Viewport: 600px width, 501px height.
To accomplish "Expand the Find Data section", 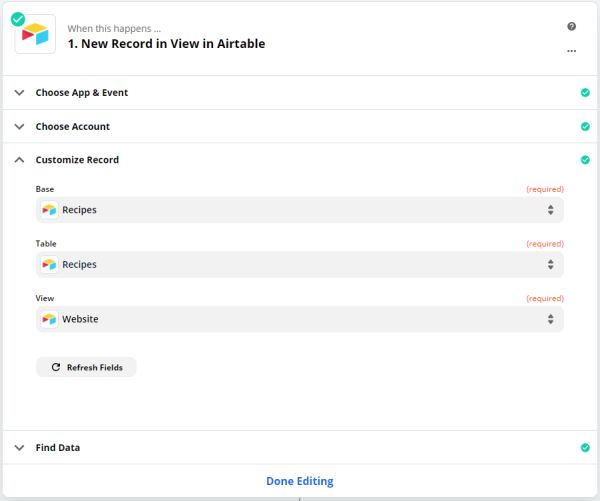I will click(x=300, y=447).
